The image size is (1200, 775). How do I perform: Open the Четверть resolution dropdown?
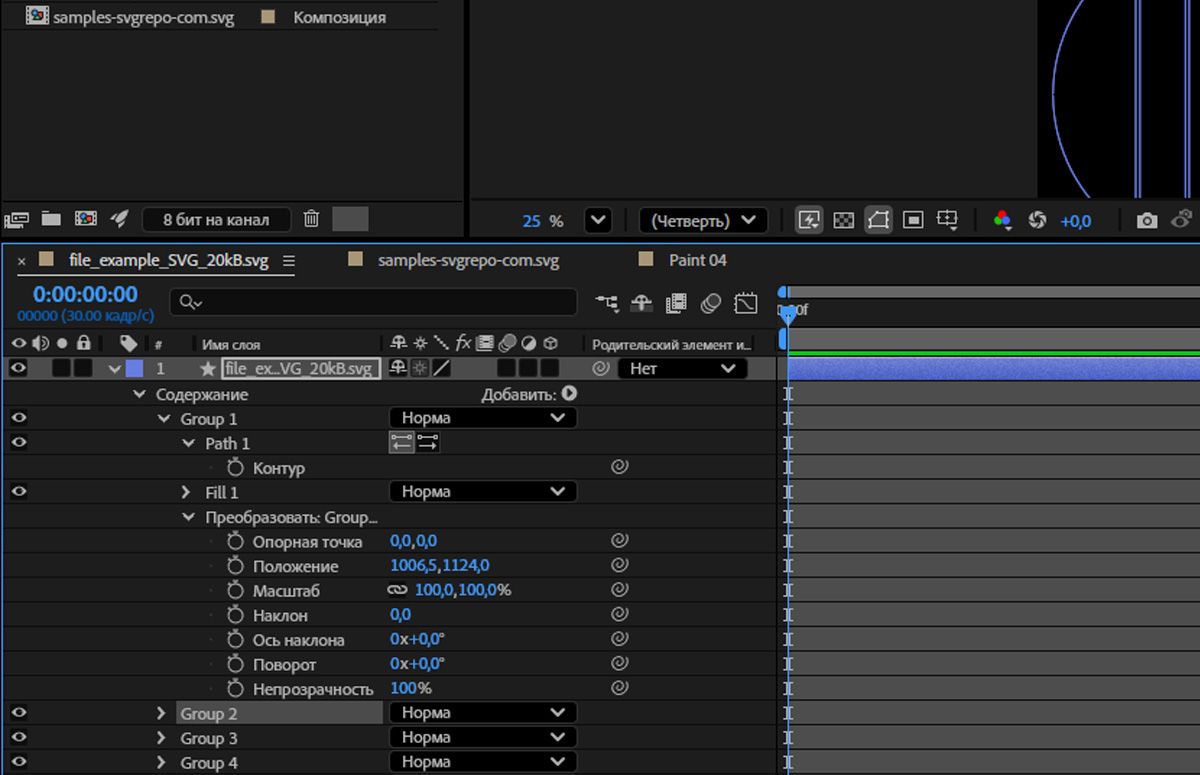[703, 220]
